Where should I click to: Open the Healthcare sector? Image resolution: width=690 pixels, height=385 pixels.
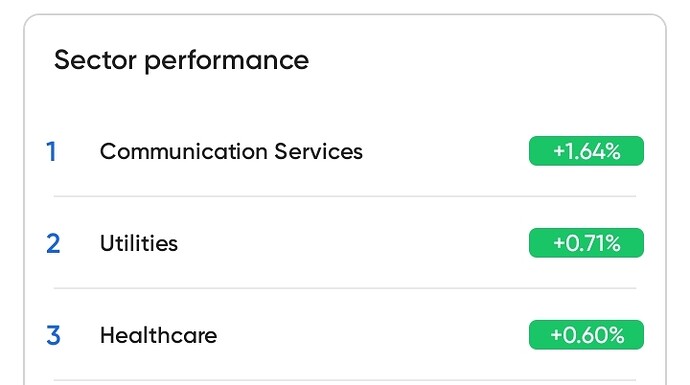pyautogui.click(x=158, y=335)
